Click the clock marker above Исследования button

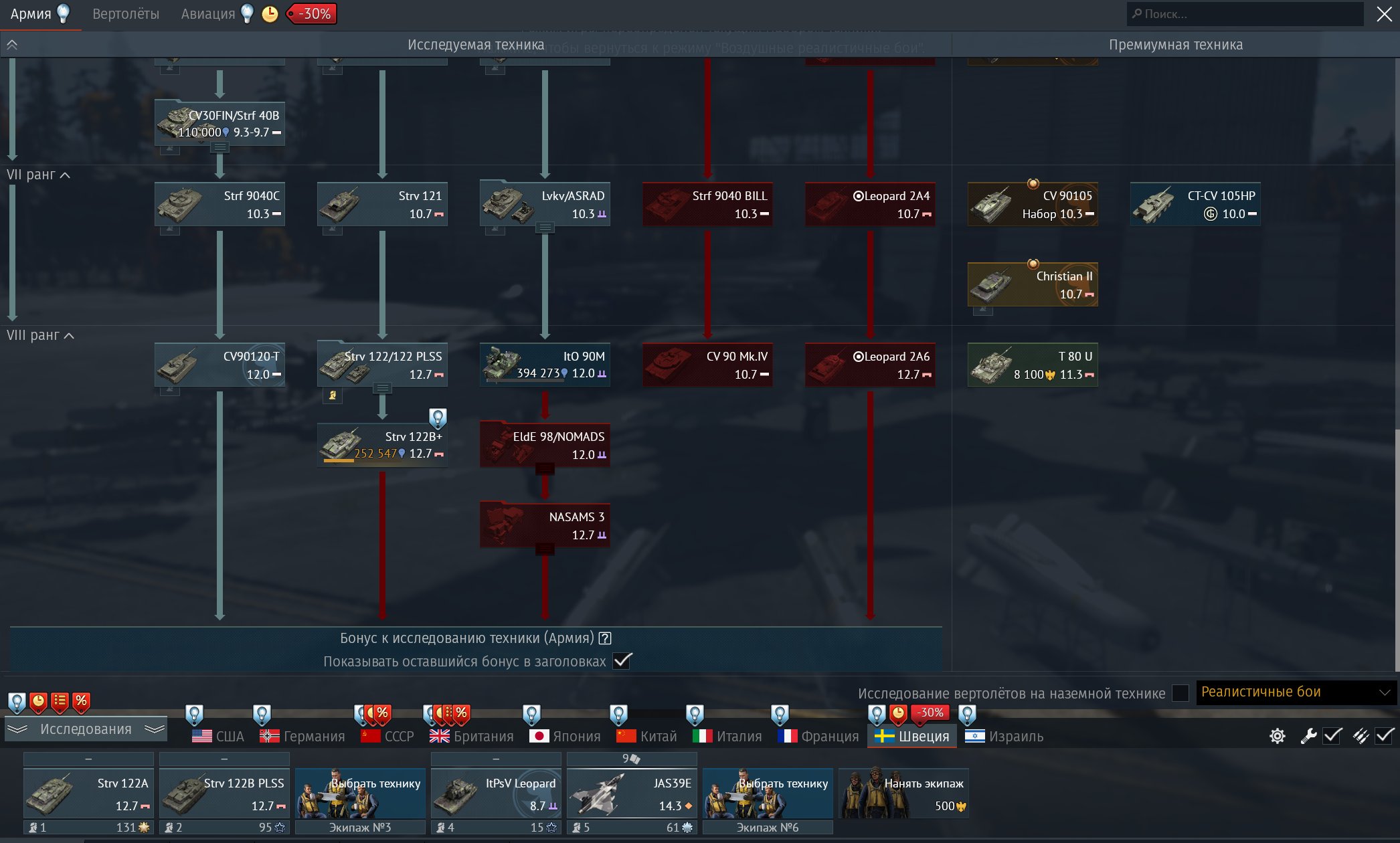pos(38,702)
